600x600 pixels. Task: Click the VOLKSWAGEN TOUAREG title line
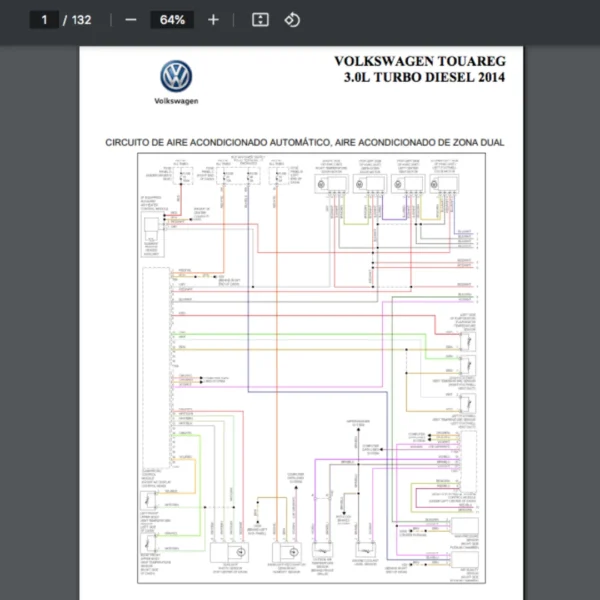click(x=420, y=61)
